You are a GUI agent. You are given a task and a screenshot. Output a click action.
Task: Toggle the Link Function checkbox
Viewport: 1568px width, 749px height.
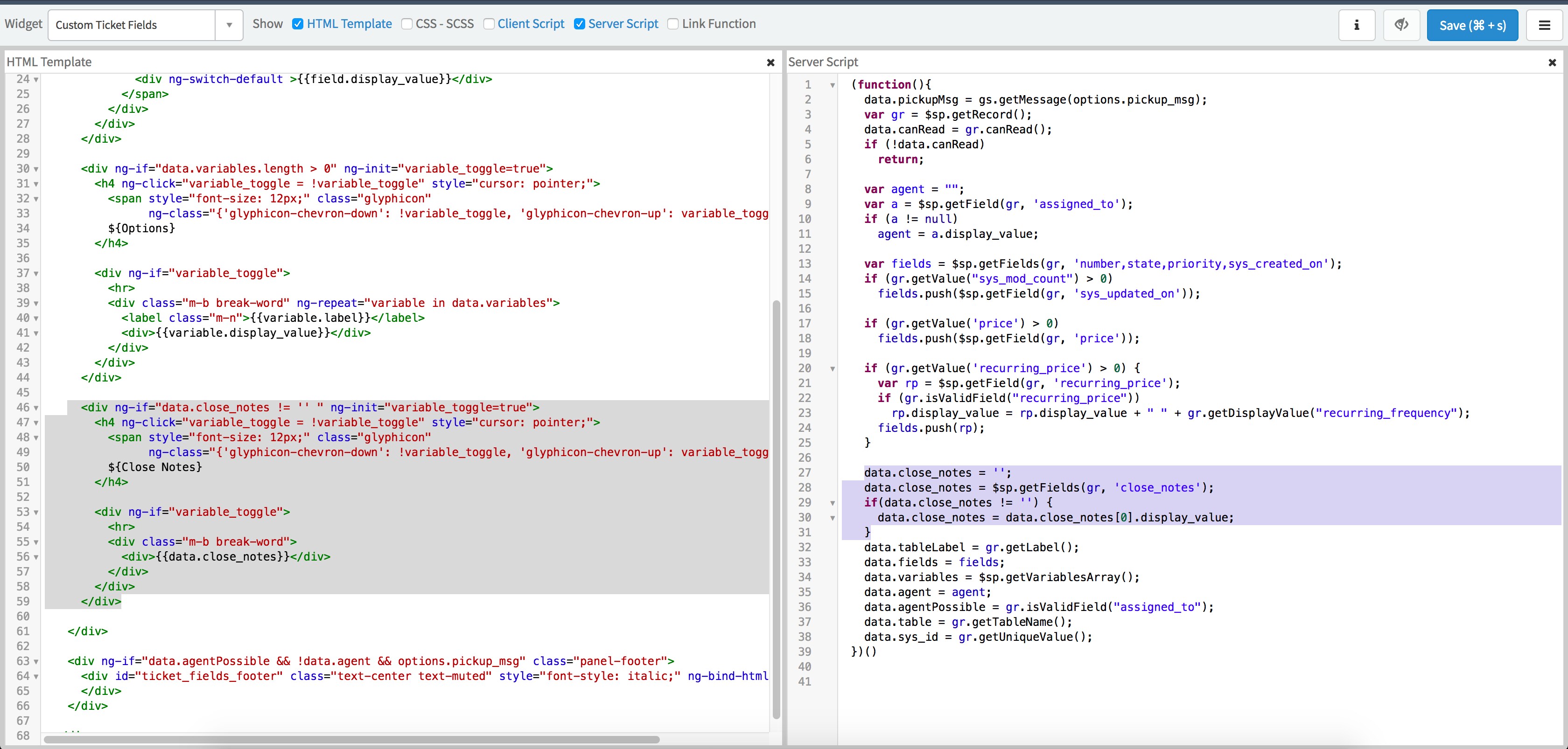pos(672,24)
